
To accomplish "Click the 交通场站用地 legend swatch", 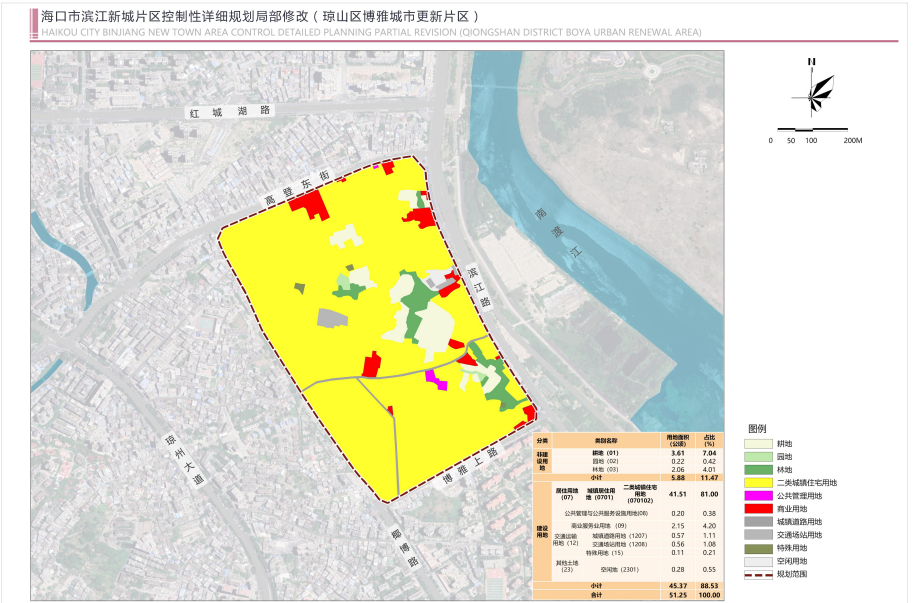I will (x=758, y=535).
